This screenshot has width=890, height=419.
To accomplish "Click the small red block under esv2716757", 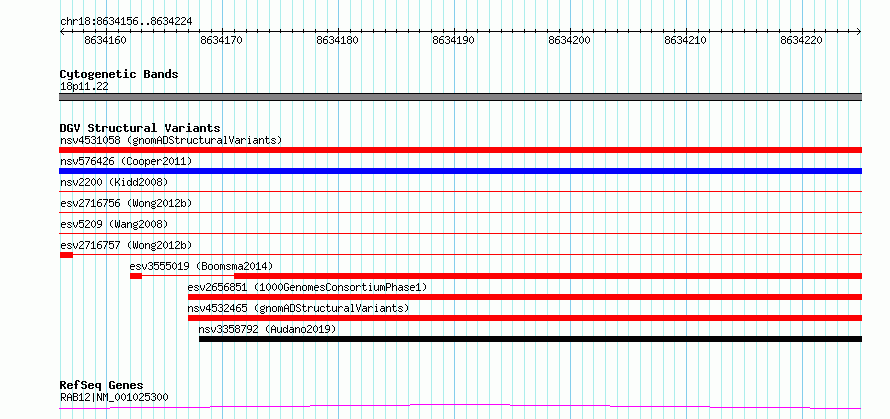I will click(x=66, y=255).
